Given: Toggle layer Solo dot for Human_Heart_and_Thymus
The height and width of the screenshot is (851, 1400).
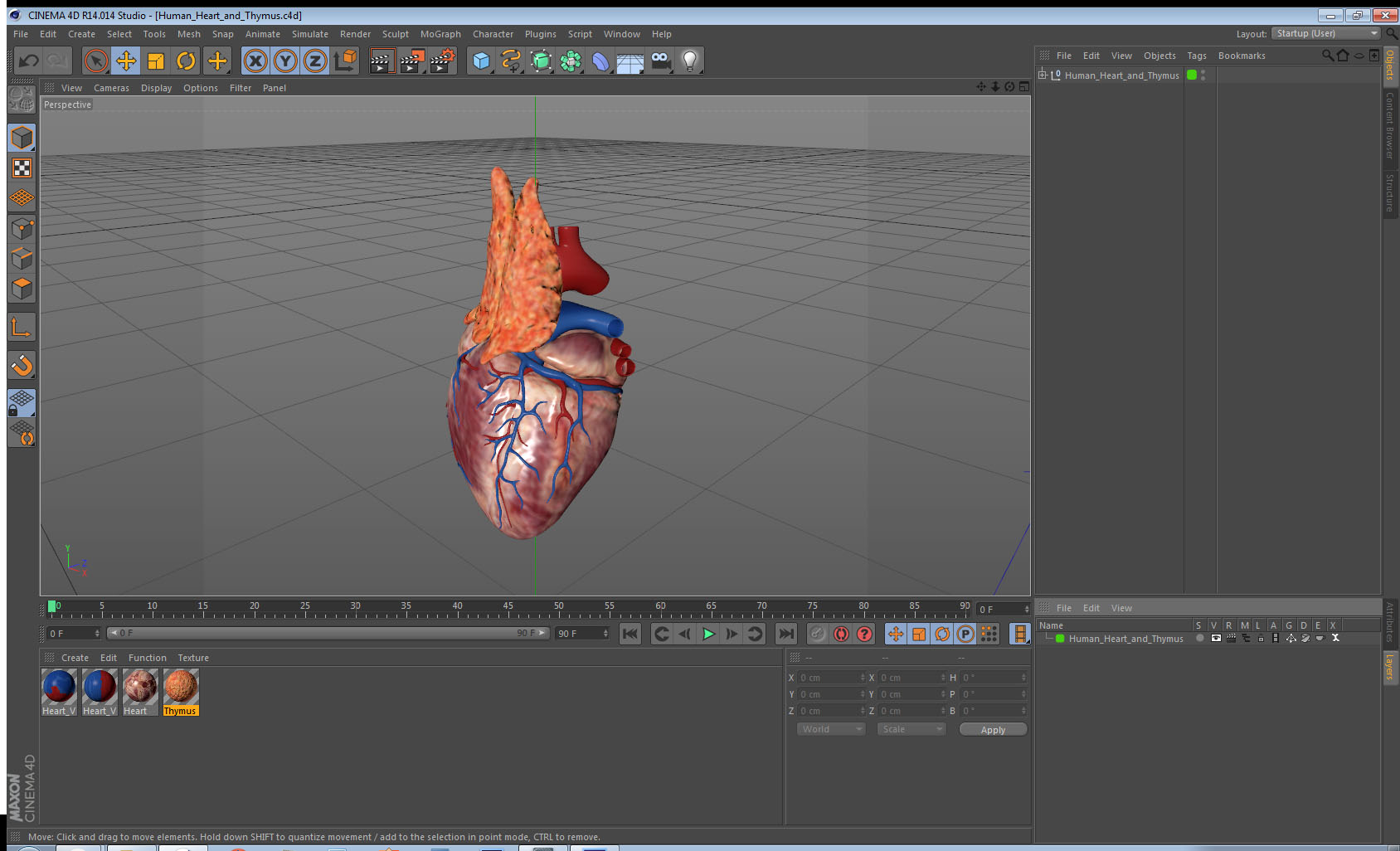Looking at the screenshot, I should (1200, 638).
